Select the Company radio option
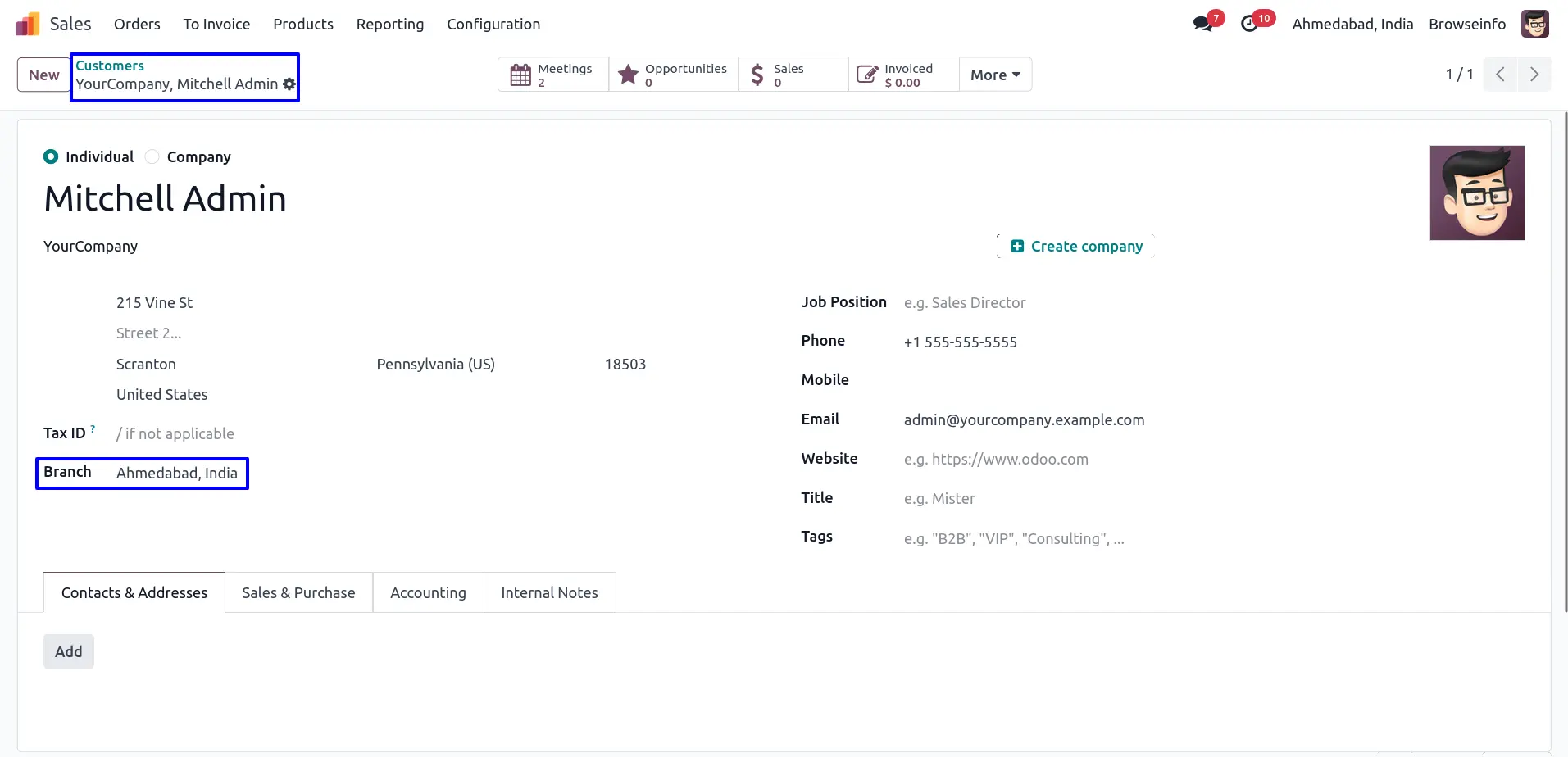The image size is (1568, 757). coord(152,156)
